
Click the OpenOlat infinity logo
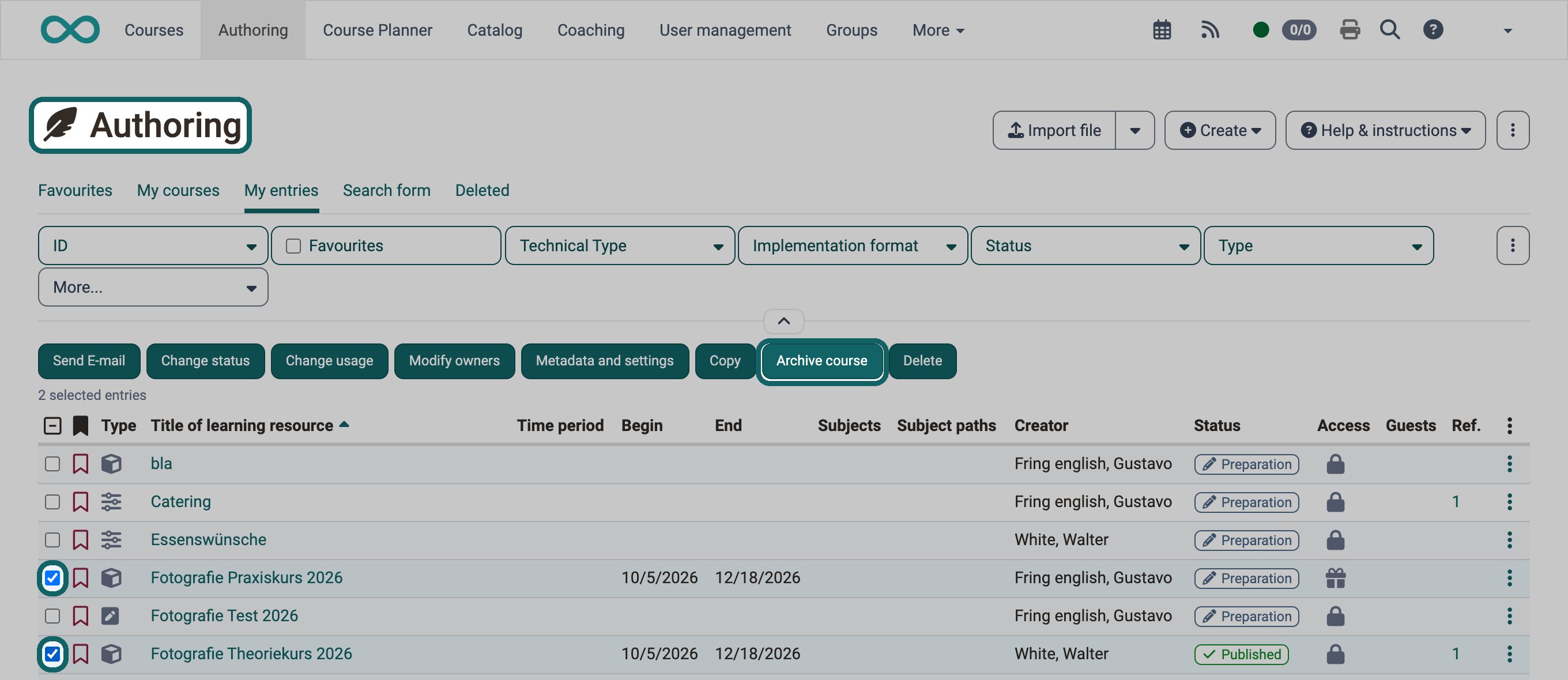coord(70,30)
